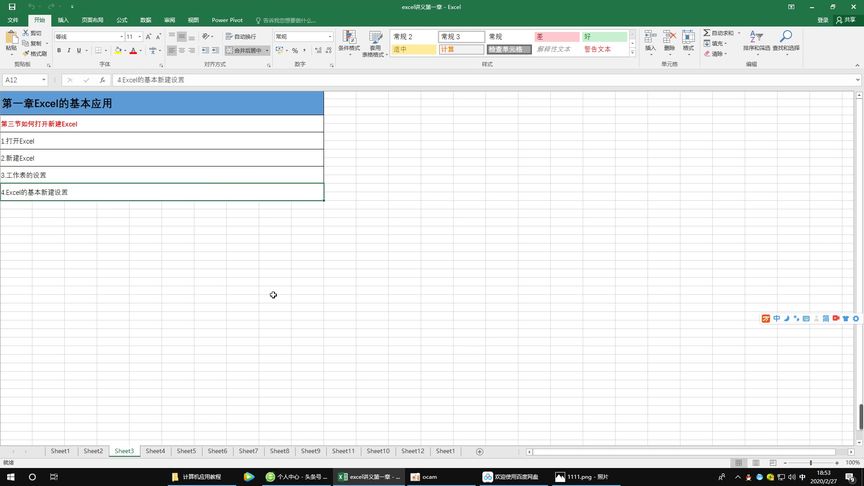
Task: Click the insert function fx button
Action: point(102,80)
